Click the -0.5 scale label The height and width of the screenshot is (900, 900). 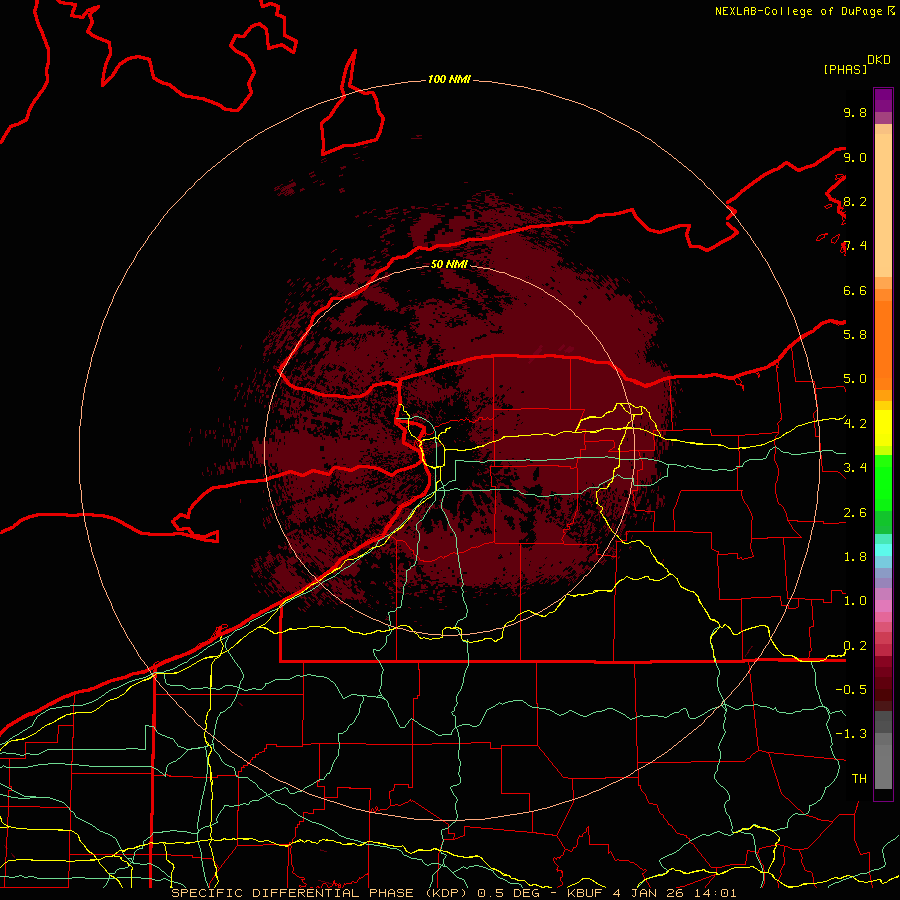click(x=851, y=690)
